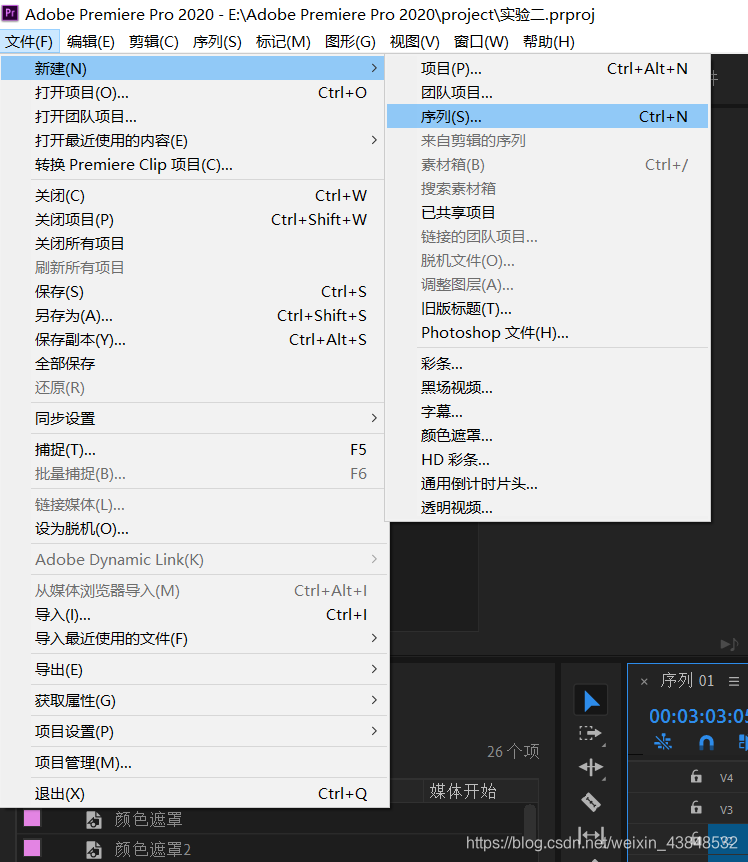Create new 黑场视频...
This screenshot has width=748, height=862.
547,388
